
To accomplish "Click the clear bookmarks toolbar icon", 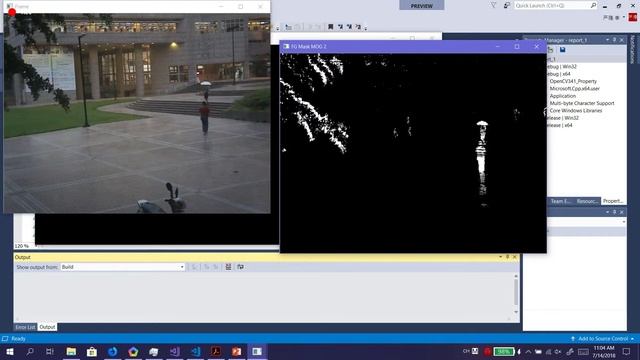I will [358, 27].
